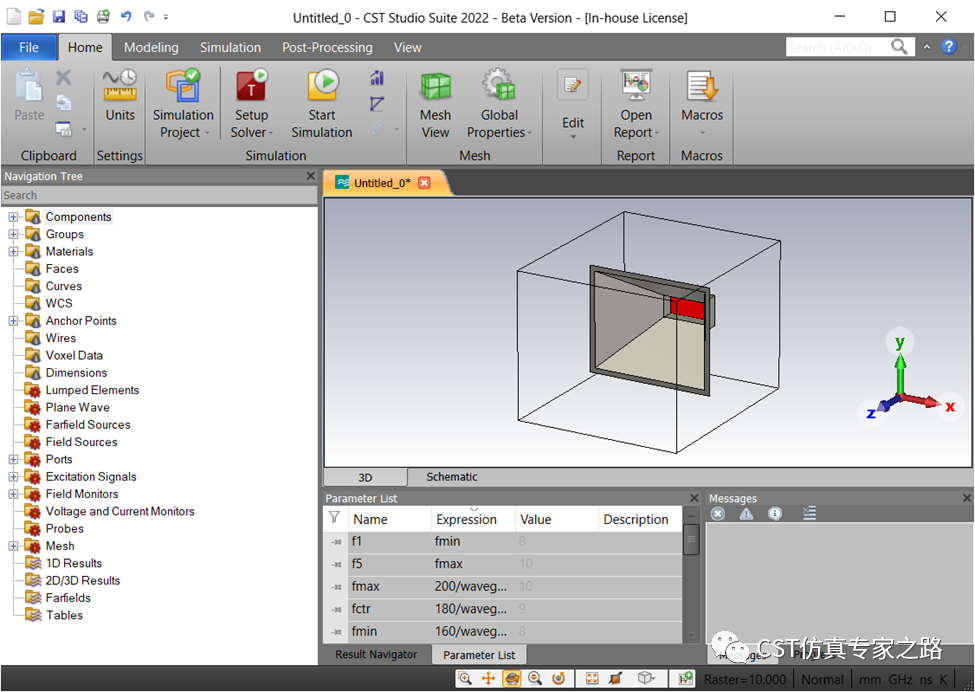Click the optimizer bar-chart icon in Simulation group
The width and height of the screenshot is (975, 692).
(x=377, y=78)
